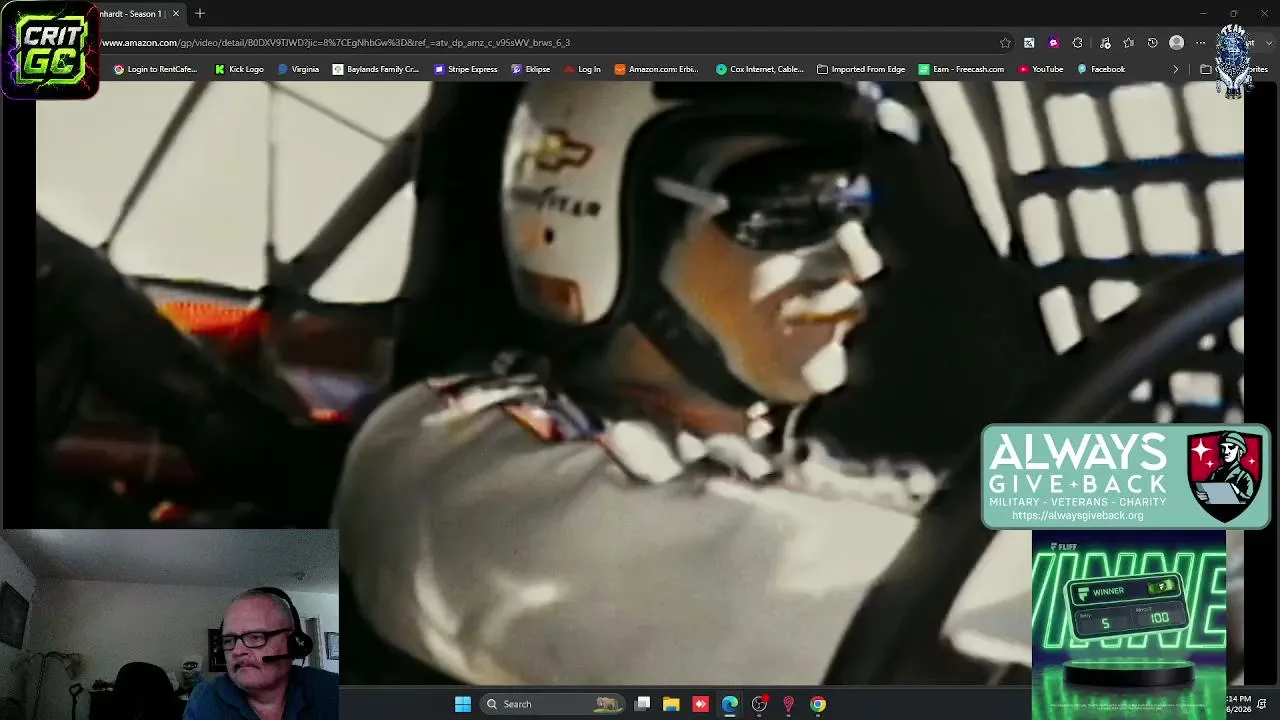
Task: Open Baylands Family Cr... bookmark
Action: pyautogui.click(x=376, y=69)
